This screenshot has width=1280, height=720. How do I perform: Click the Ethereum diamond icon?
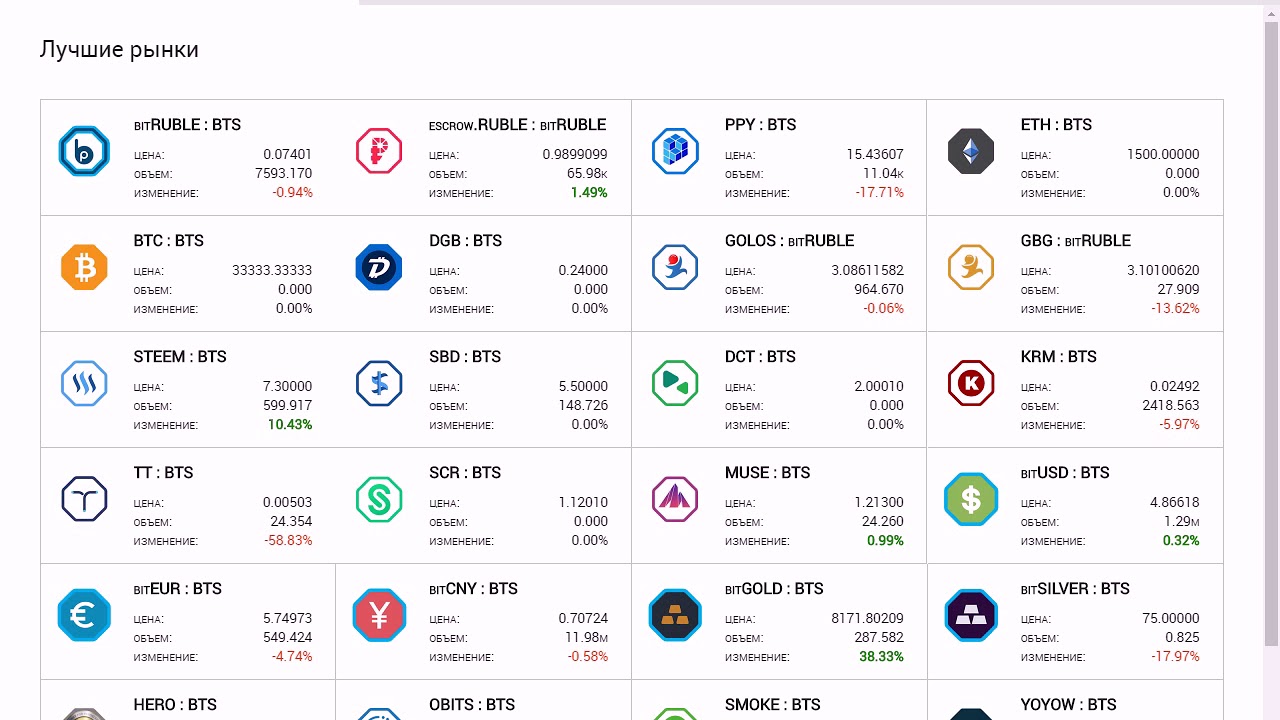pos(971,151)
